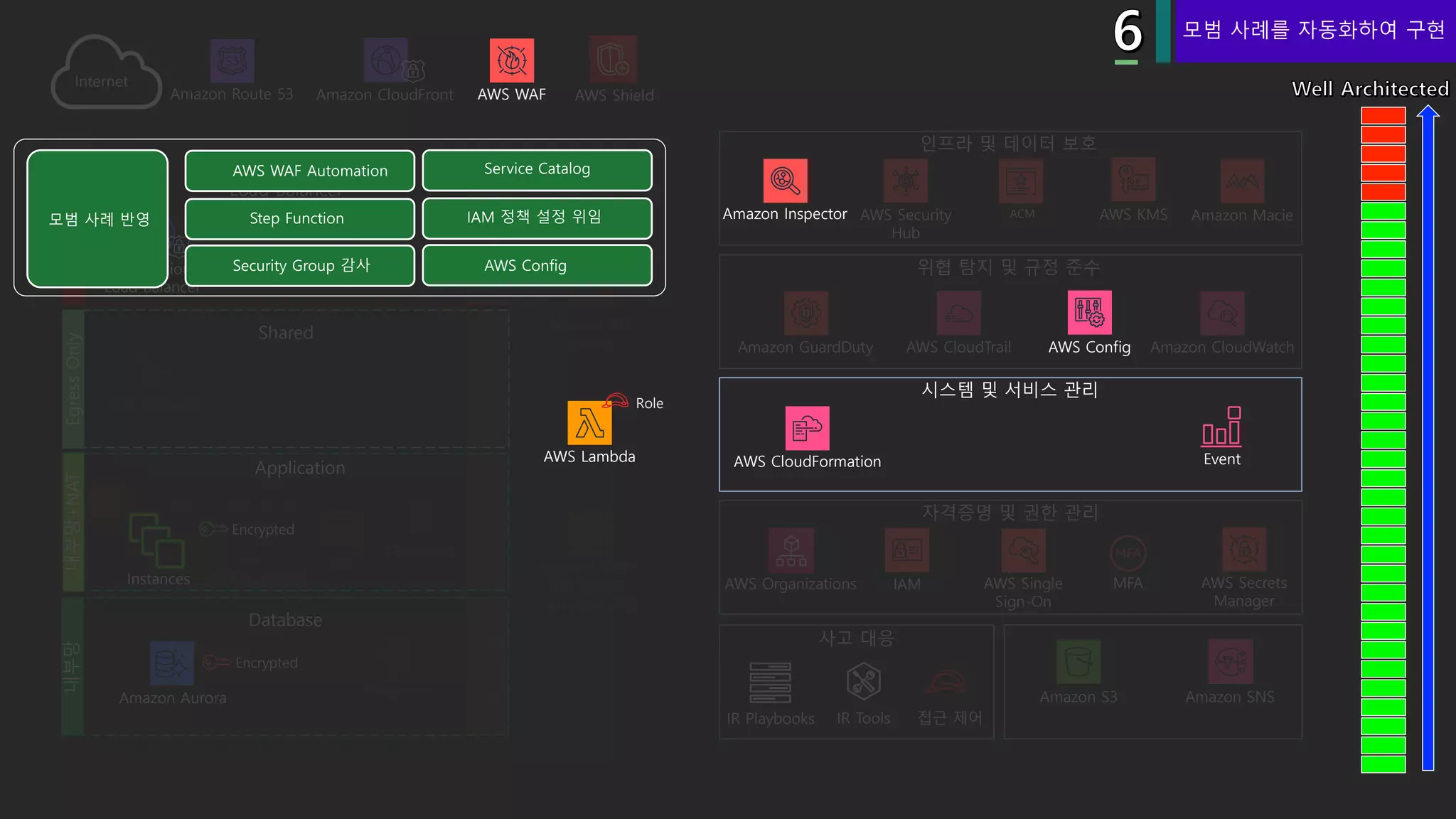Click the green AWS Config box
Viewport: 1456px width, 819px height.
click(x=537, y=265)
